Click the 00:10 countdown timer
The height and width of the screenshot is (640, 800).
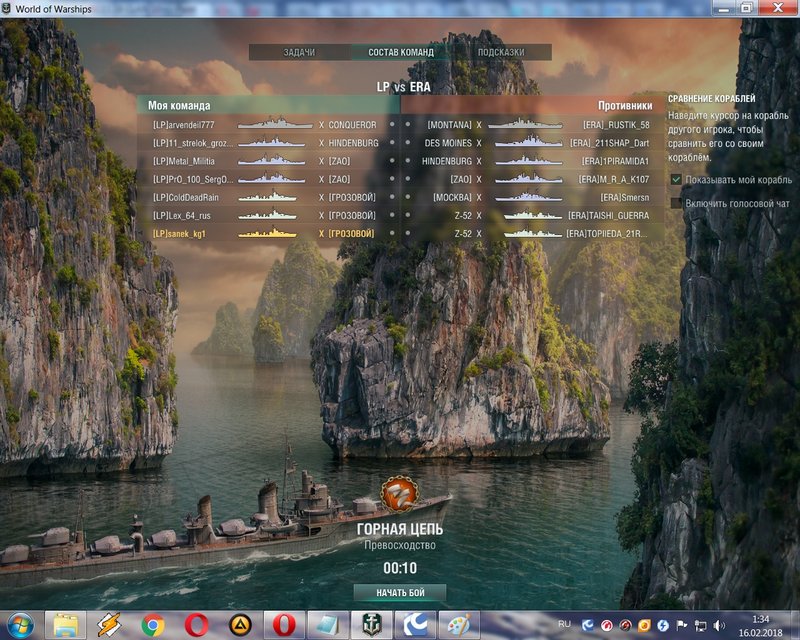(400, 568)
